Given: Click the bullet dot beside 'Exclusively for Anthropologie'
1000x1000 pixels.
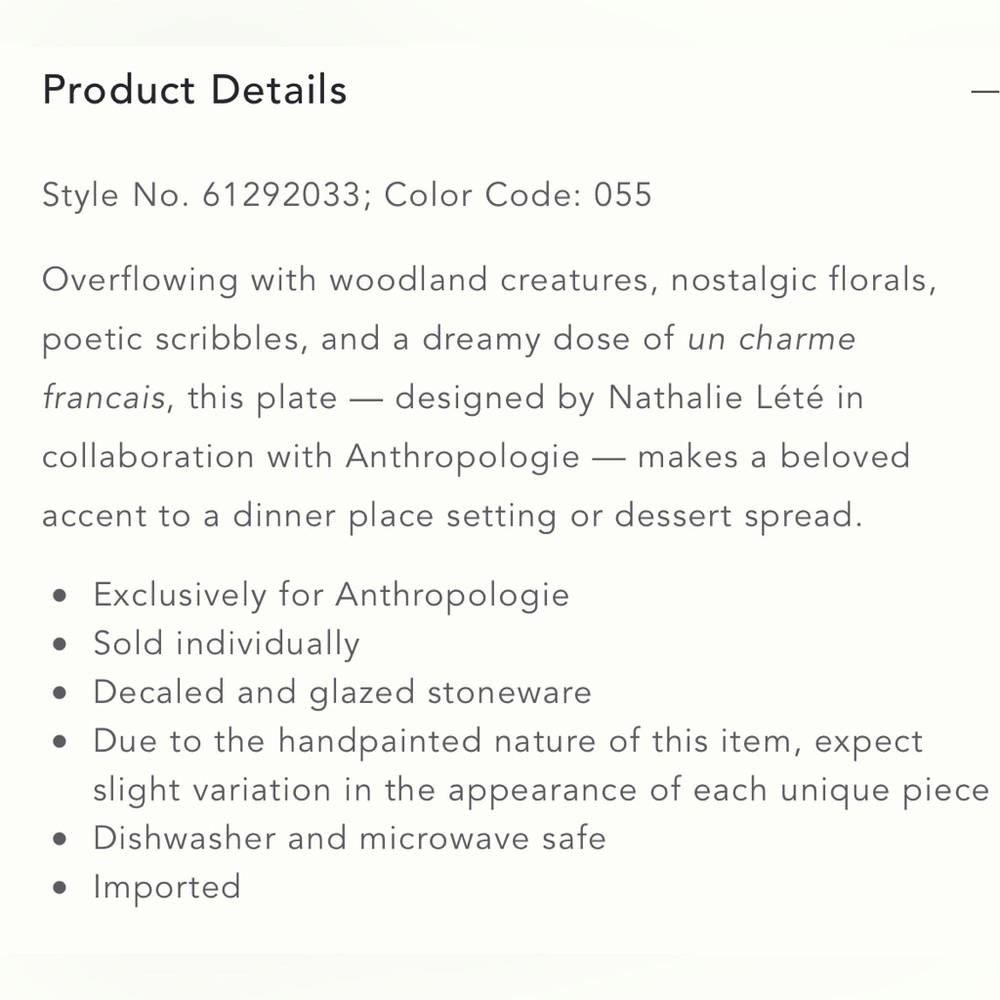Looking at the screenshot, I should pyautogui.click(x=62, y=596).
